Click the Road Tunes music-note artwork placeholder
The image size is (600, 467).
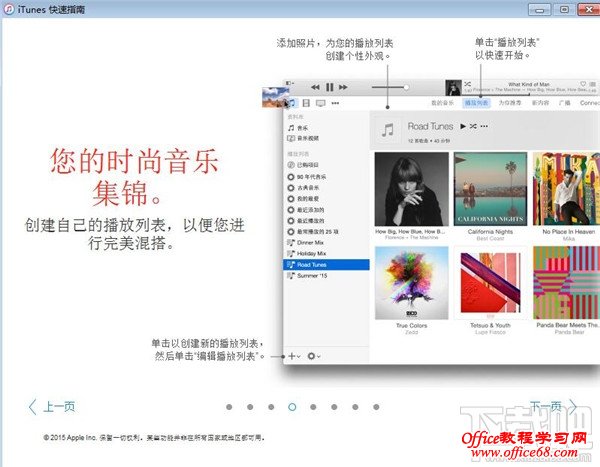(388, 130)
